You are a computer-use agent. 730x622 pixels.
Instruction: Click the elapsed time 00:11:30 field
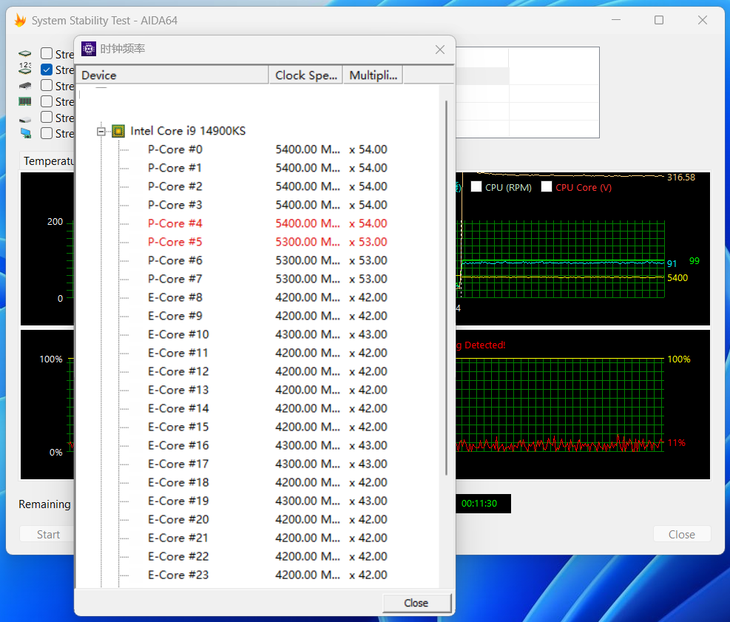(482, 503)
